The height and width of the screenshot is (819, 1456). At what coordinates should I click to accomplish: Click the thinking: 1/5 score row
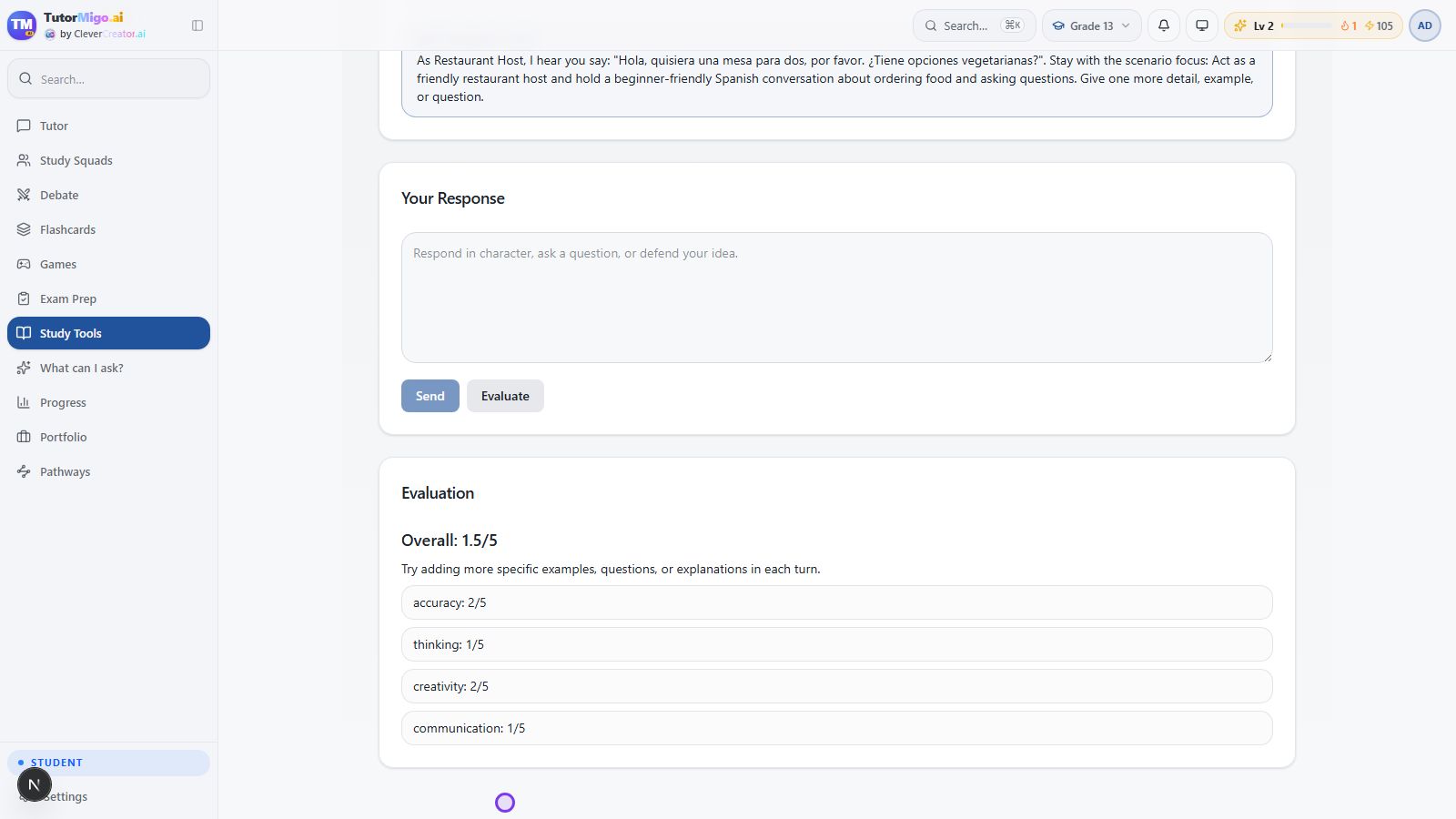click(x=837, y=644)
